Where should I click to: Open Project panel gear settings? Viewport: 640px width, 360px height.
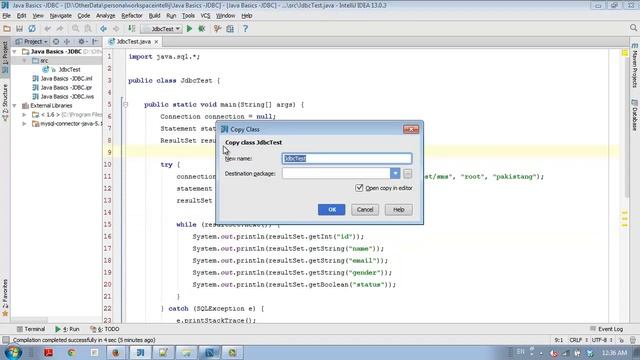[82, 42]
